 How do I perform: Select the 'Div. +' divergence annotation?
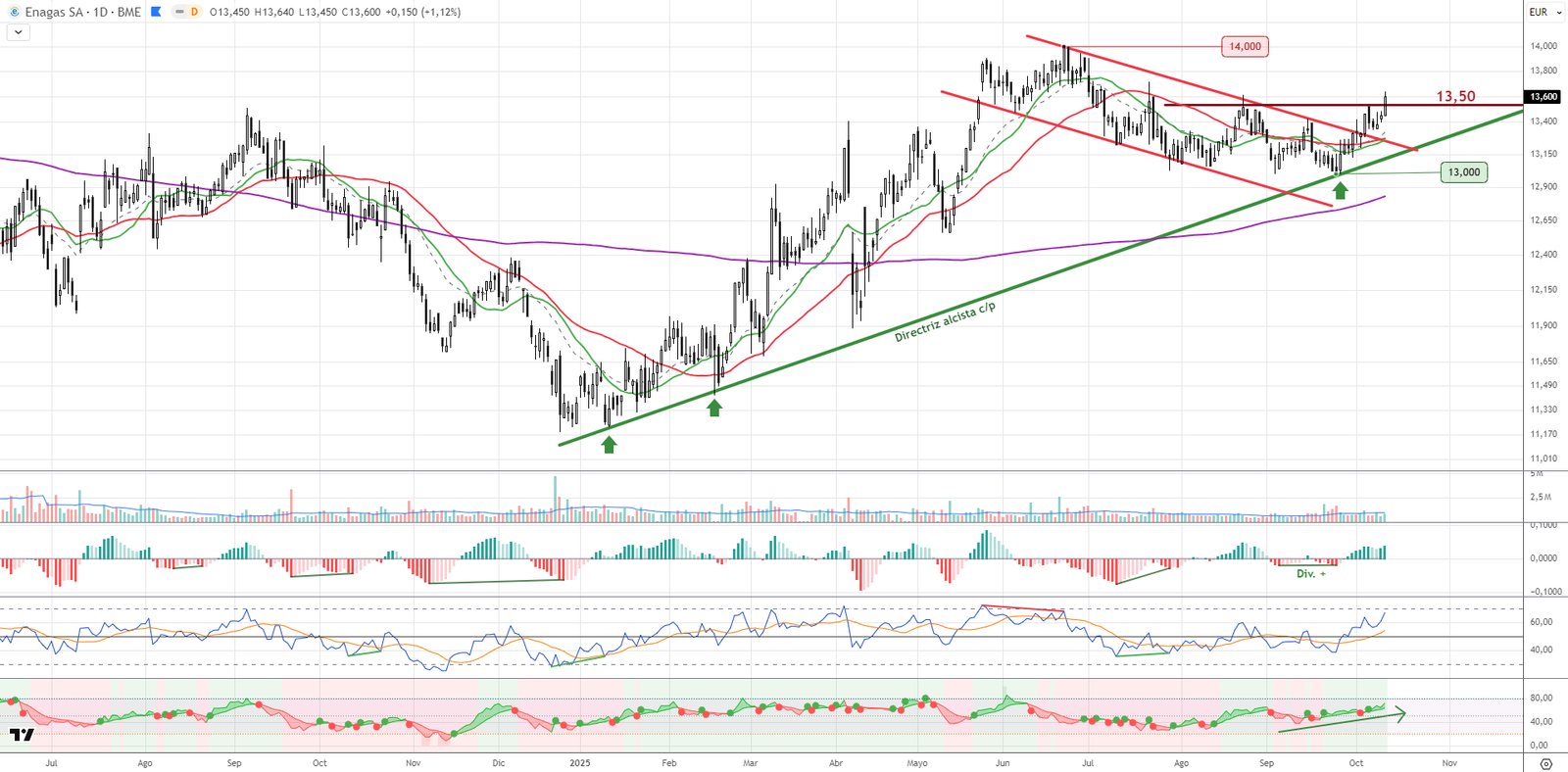point(1310,573)
